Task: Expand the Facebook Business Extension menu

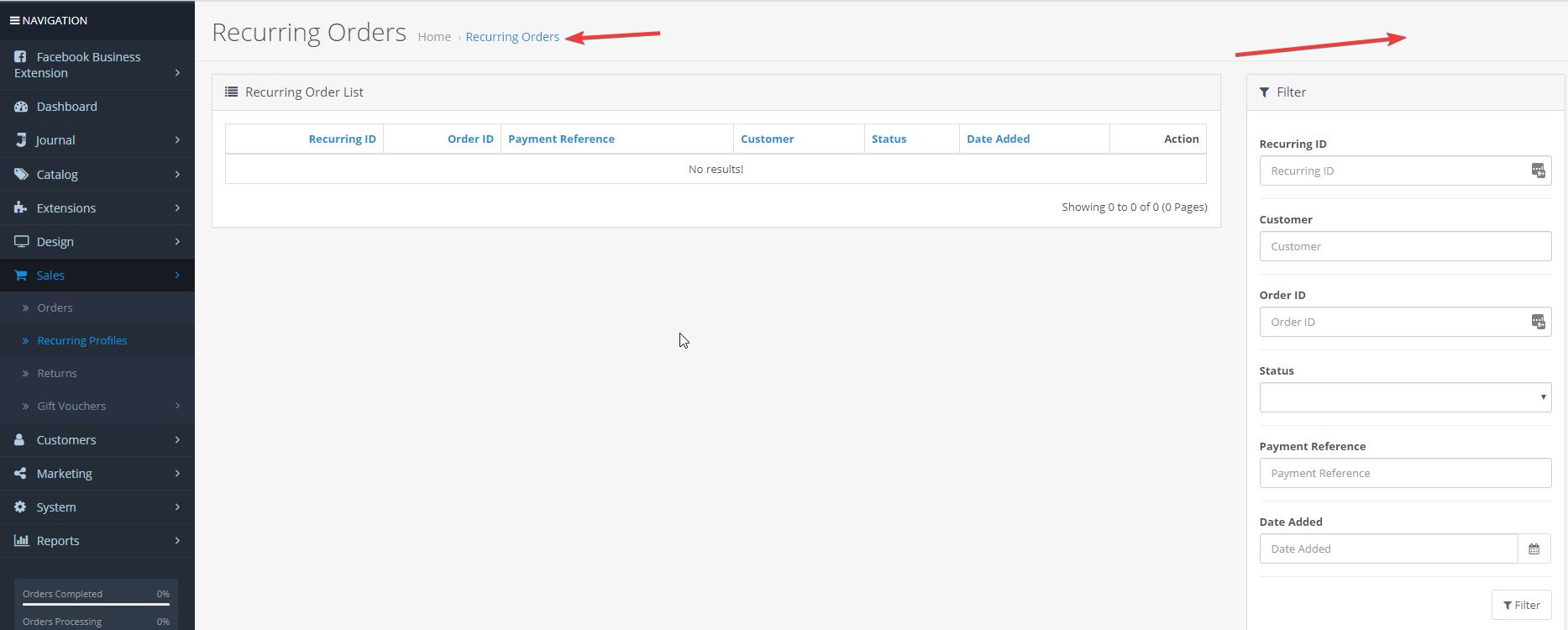Action: coord(177,73)
